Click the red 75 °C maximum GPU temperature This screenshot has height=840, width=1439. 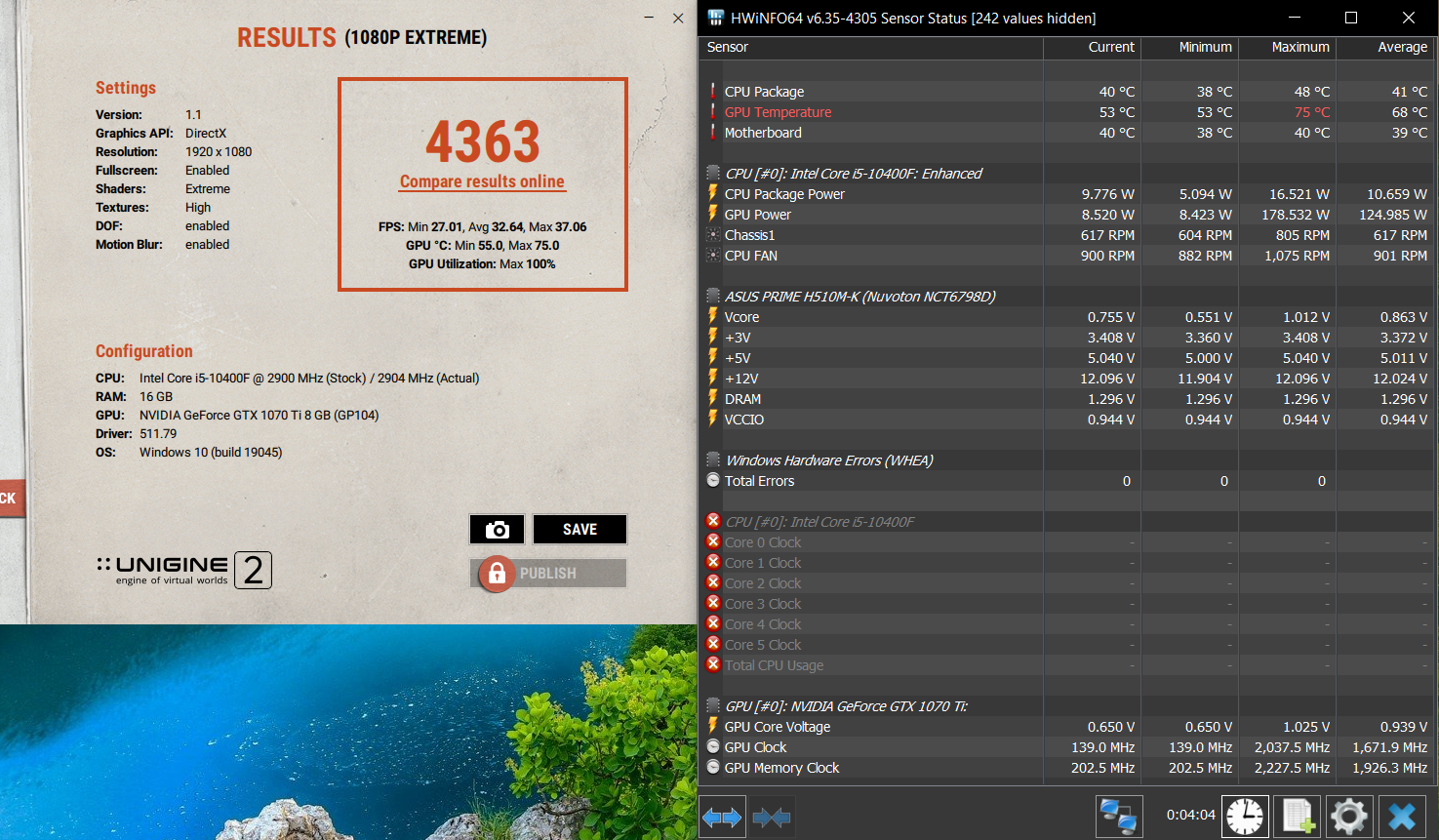pyautogui.click(x=1312, y=112)
